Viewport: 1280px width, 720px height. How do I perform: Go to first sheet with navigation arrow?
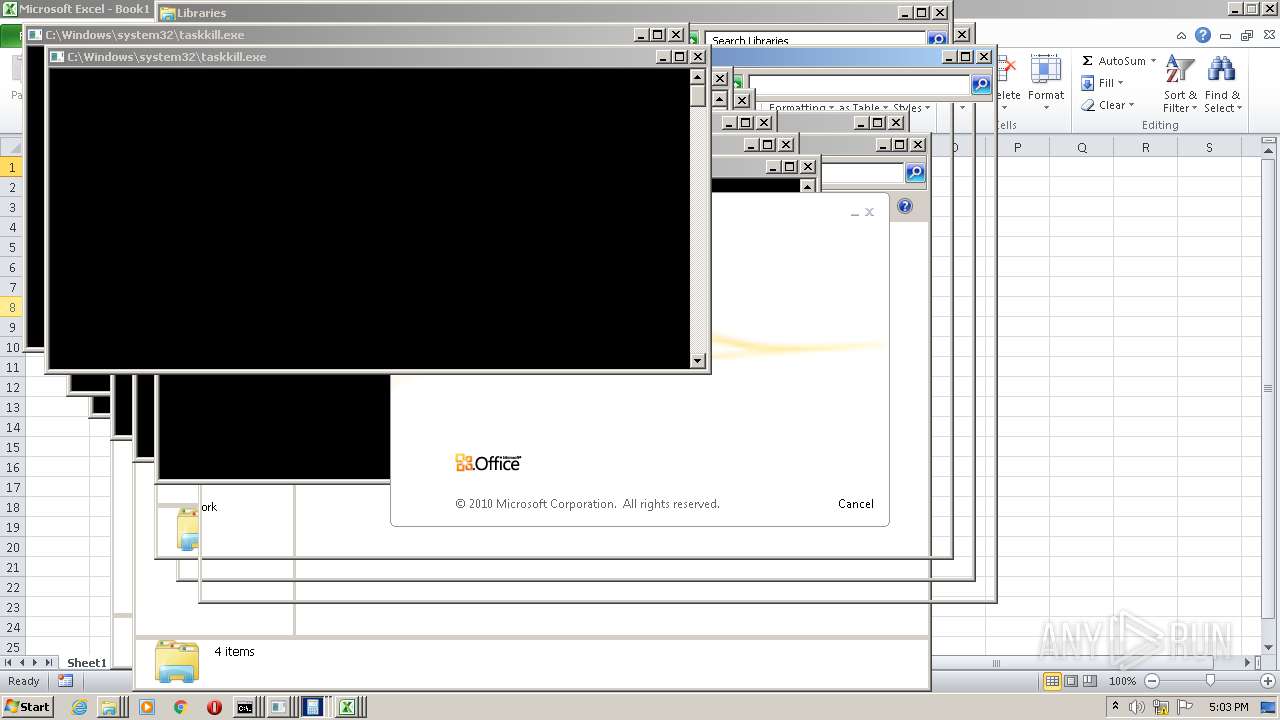point(9,662)
